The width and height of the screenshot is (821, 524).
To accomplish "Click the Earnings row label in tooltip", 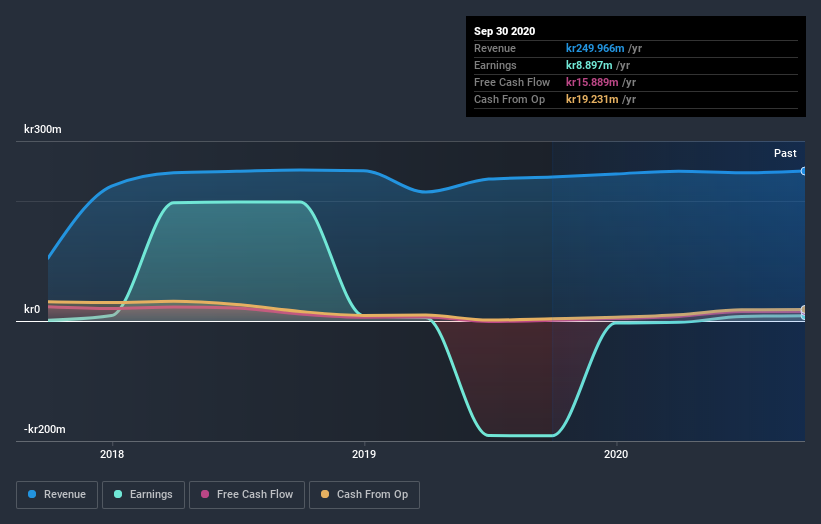I will tap(495, 65).
